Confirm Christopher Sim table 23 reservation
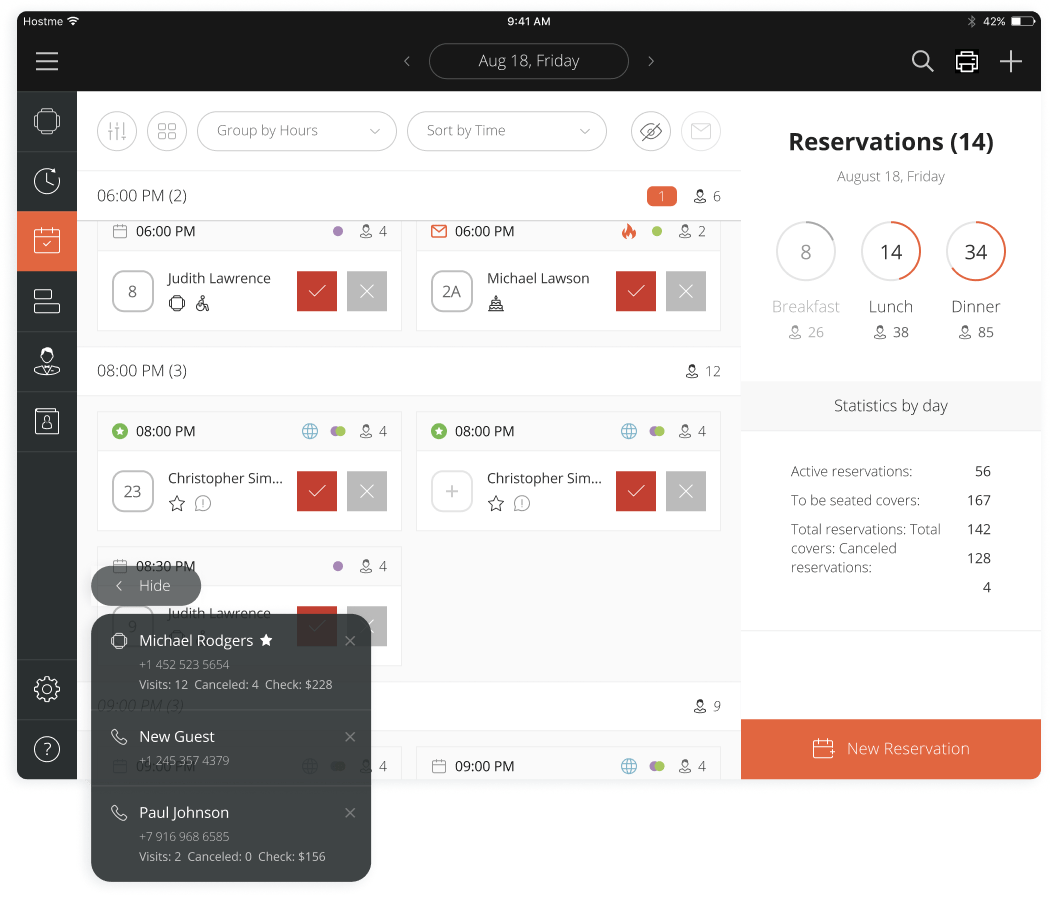 [317, 491]
